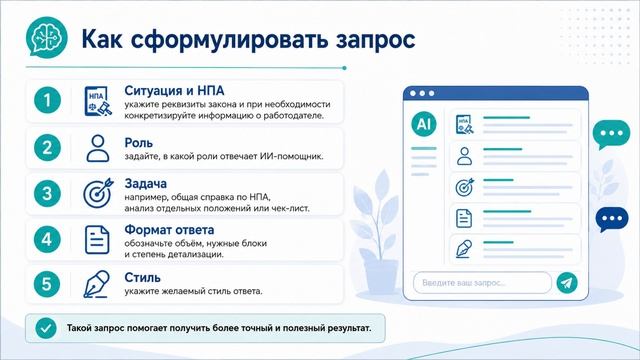
Task: Click the text "укажите реквизиты закона и при необходимости"
Action: [x=227, y=104]
